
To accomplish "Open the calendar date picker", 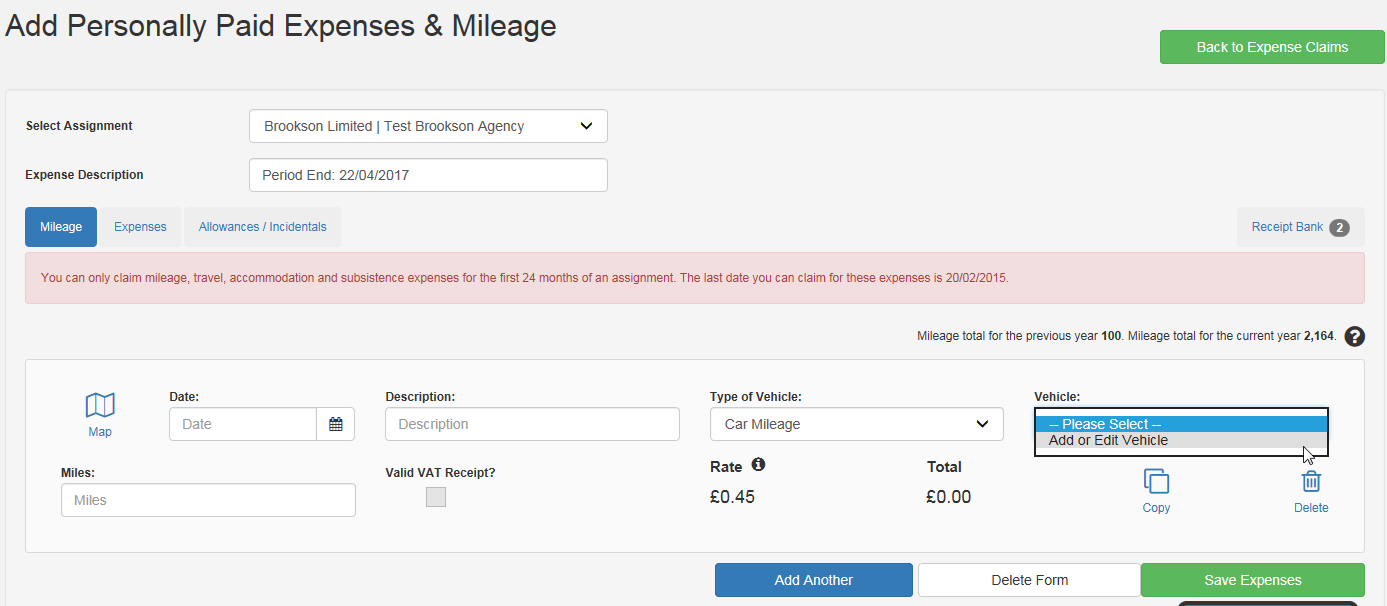I will coord(335,424).
